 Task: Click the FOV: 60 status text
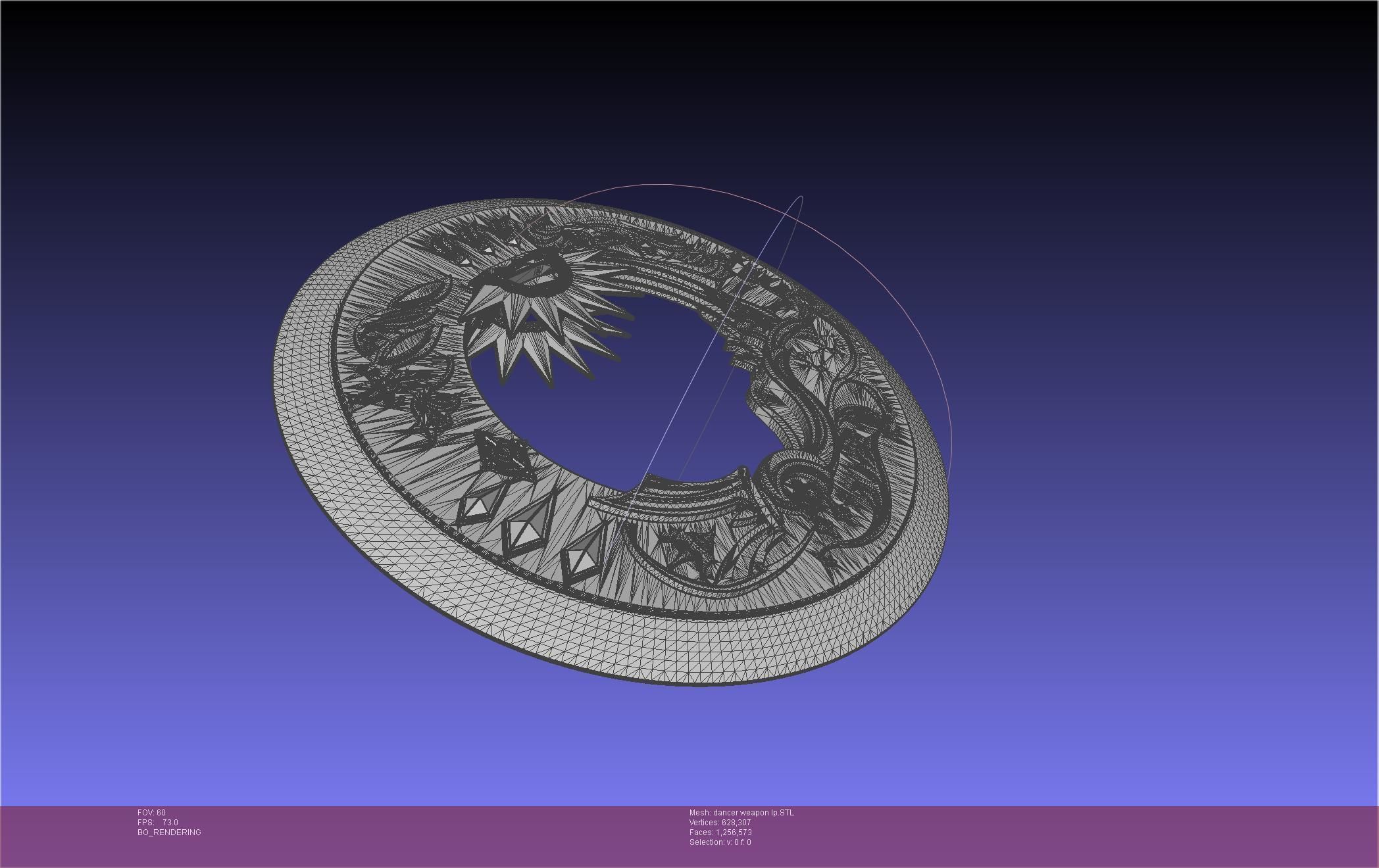pyautogui.click(x=151, y=813)
